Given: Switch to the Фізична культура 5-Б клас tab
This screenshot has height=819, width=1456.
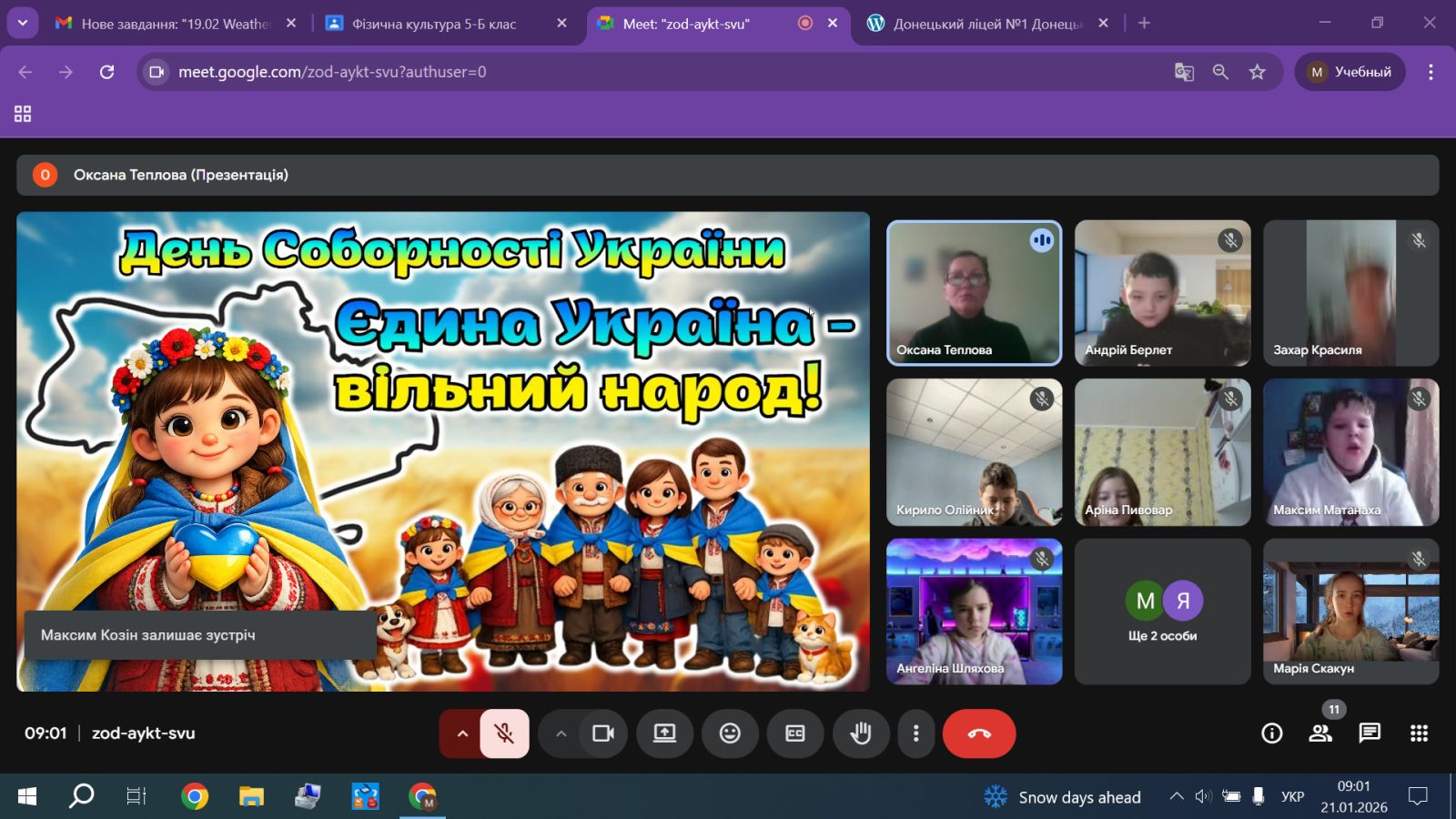Looking at the screenshot, I should pyautogui.click(x=434, y=24).
